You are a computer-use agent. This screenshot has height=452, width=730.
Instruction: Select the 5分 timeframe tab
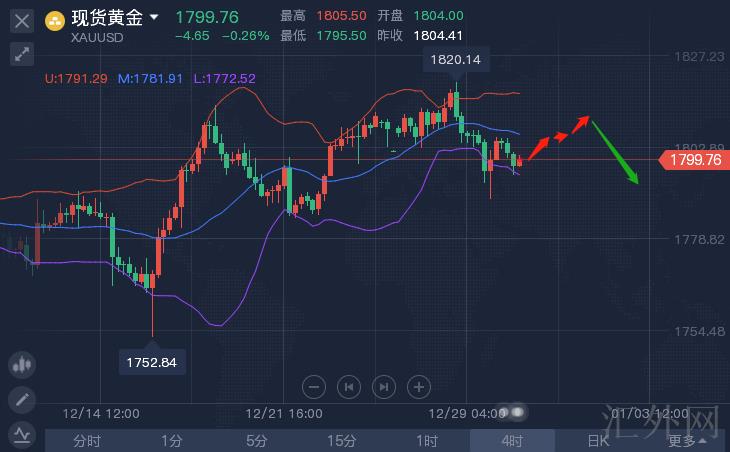(x=257, y=440)
